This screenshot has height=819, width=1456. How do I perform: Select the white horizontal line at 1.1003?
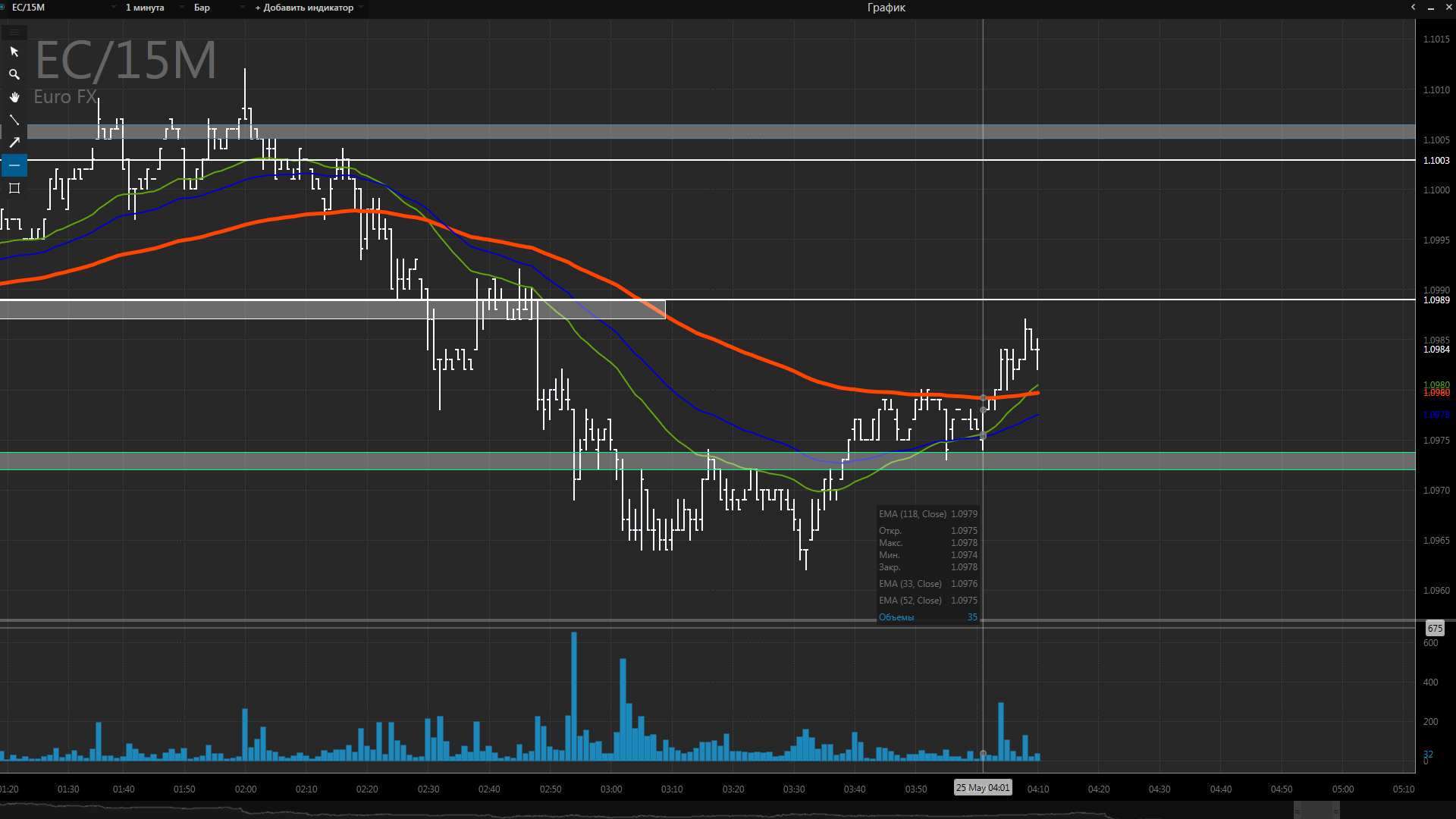point(708,160)
